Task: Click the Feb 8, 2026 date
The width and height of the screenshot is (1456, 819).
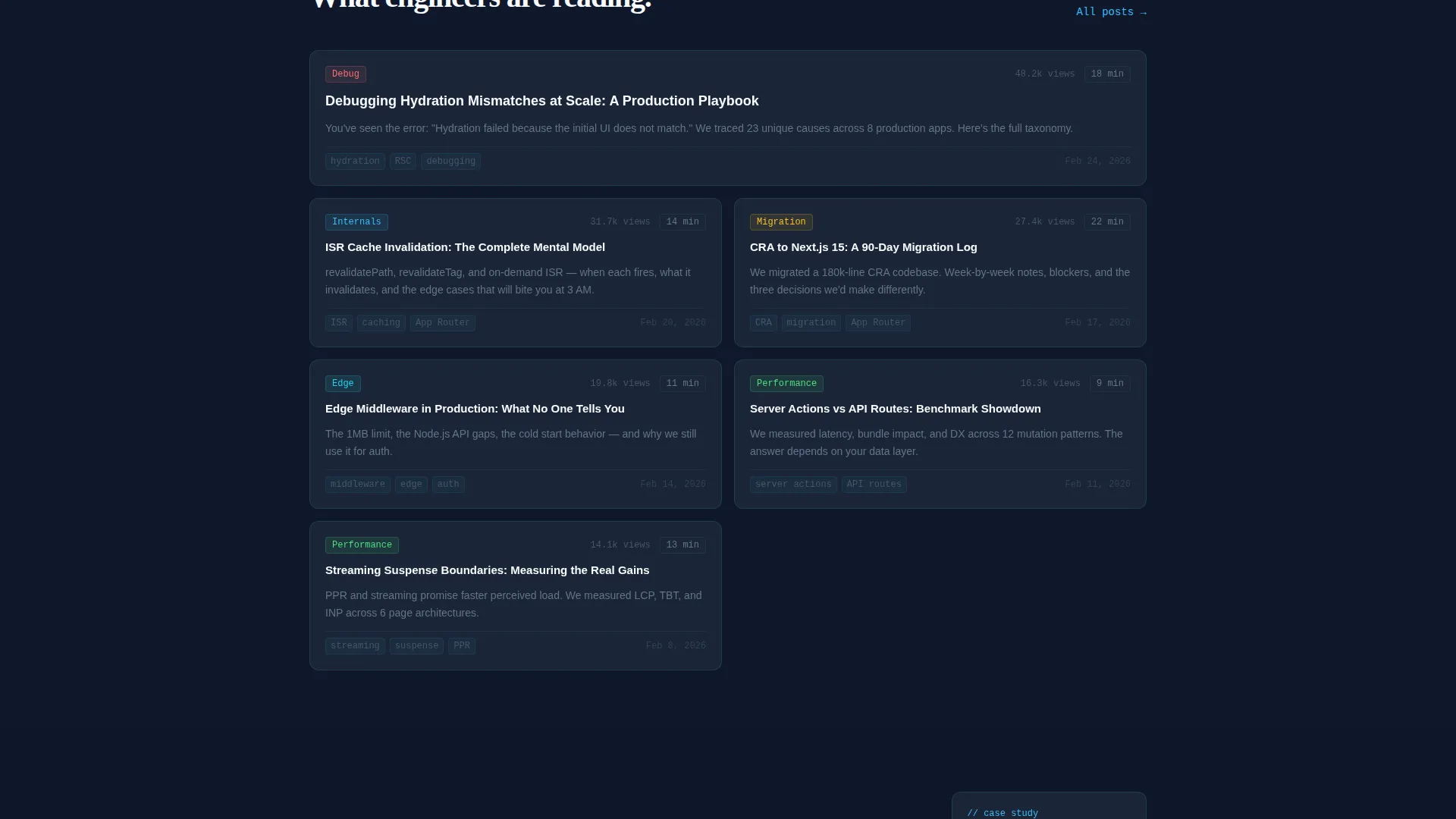Action: tap(676, 646)
